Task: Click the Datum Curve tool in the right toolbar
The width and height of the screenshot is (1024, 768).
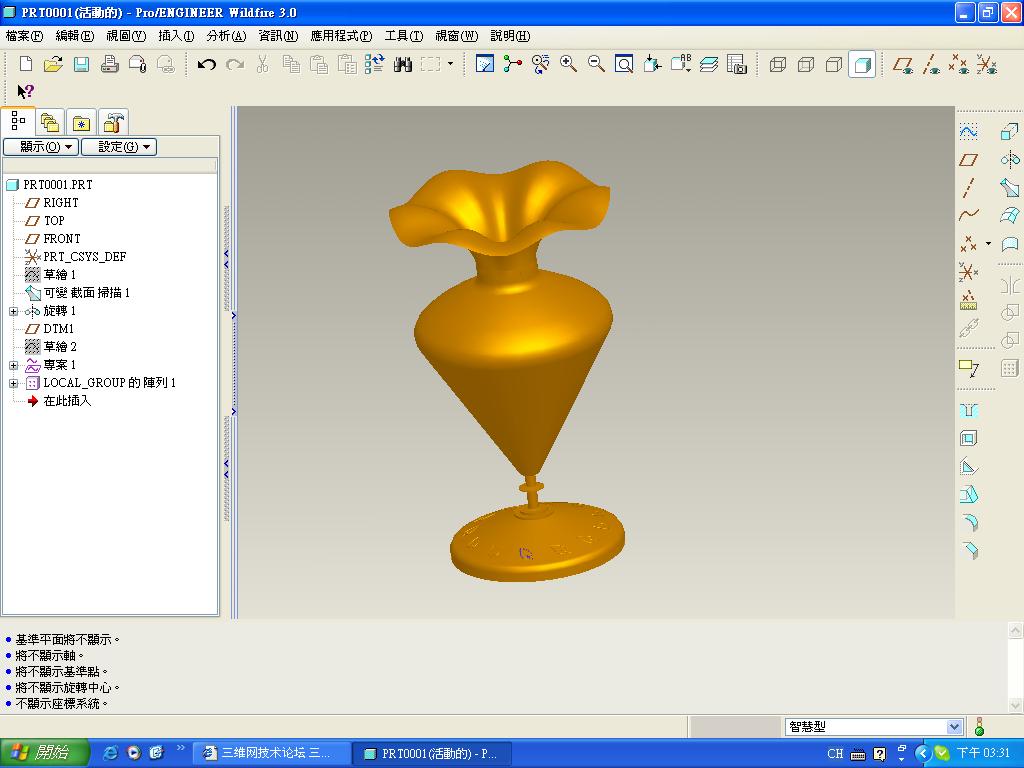Action: pos(968,215)
